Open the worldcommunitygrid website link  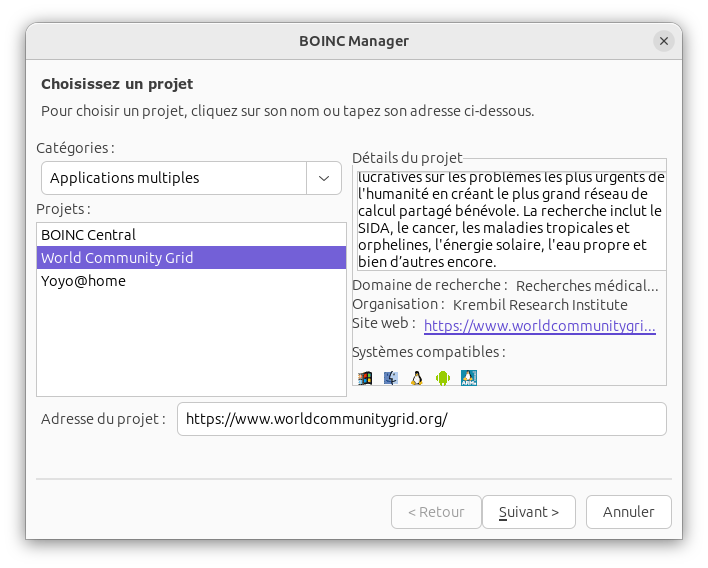539,326
